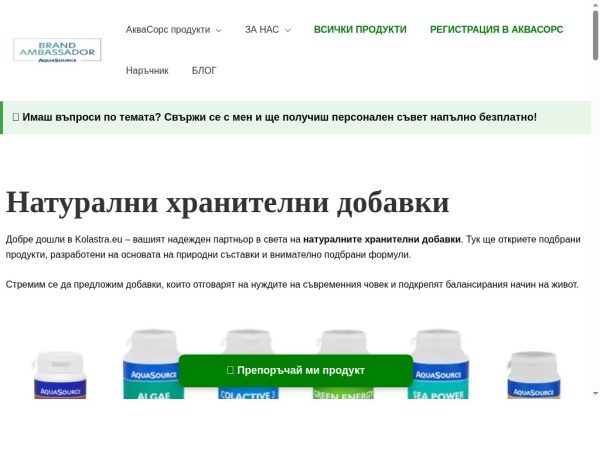Open the Sea Power product bottle
The height and width of the screenshot is (450, 600).
[x=438, y=364]
